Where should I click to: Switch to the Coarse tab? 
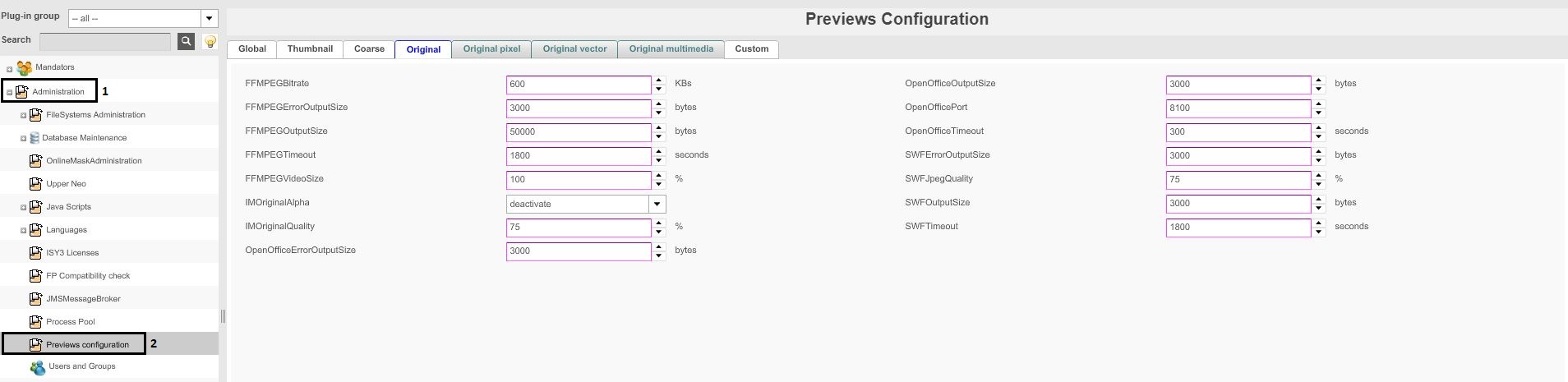[369, 49]
